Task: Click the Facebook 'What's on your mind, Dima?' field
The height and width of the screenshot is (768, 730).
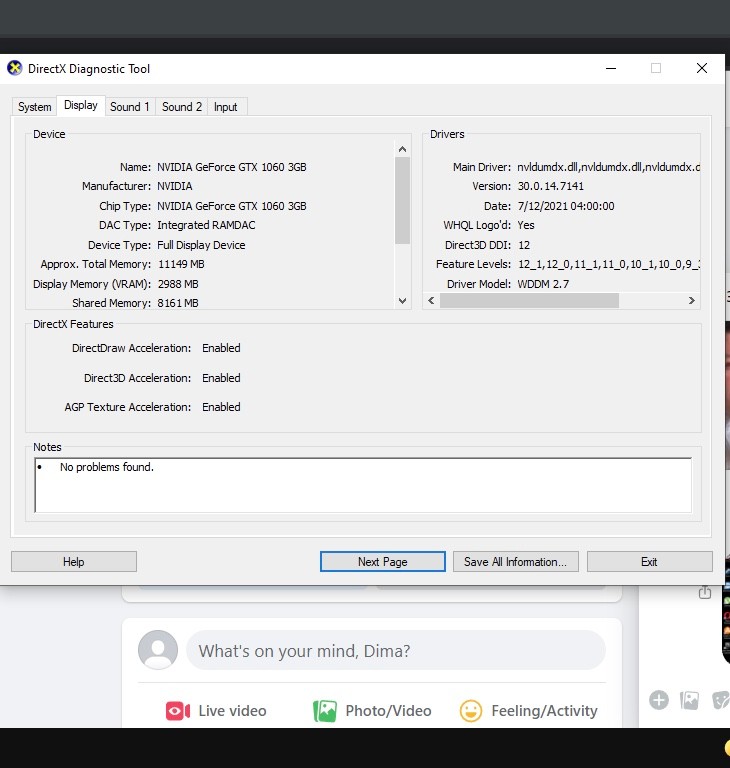Action: [x=396, y=650]
